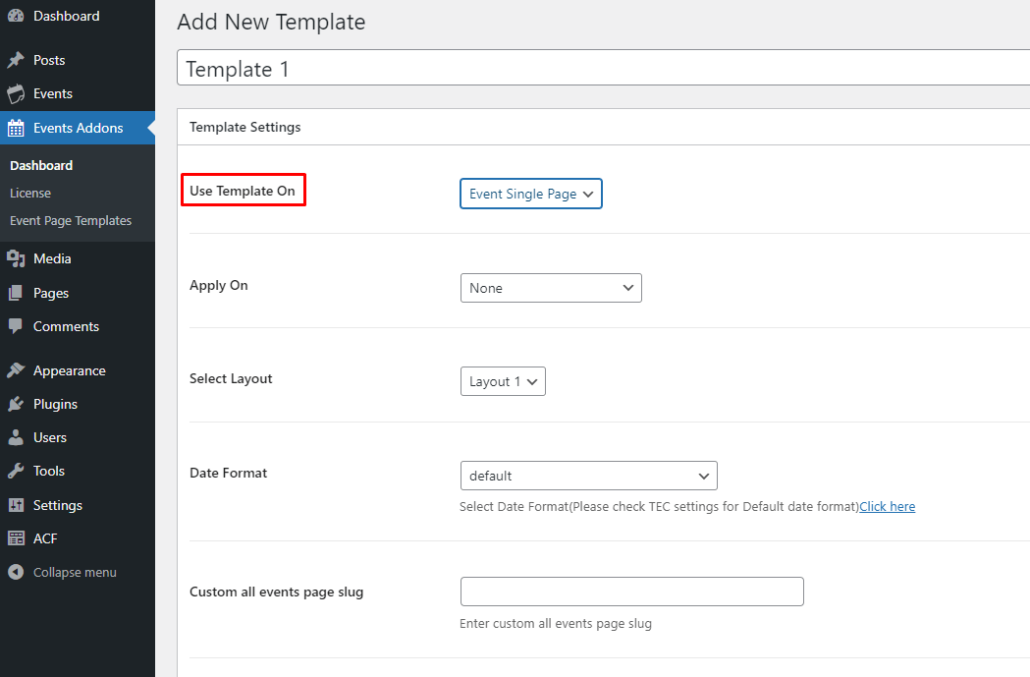Click the Appearance paintbrush icon
This screenshot has width=1030, height=677.
point(16,371)
